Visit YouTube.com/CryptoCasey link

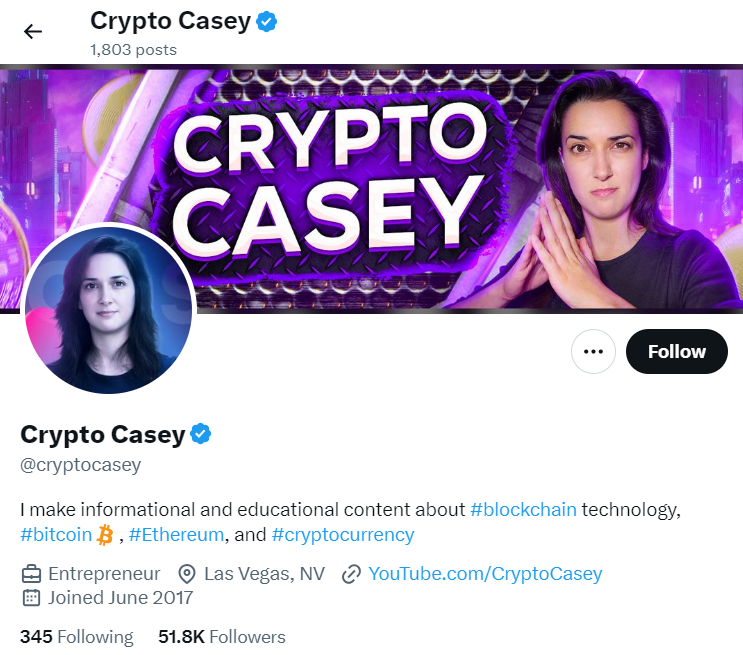click(485, 574)
